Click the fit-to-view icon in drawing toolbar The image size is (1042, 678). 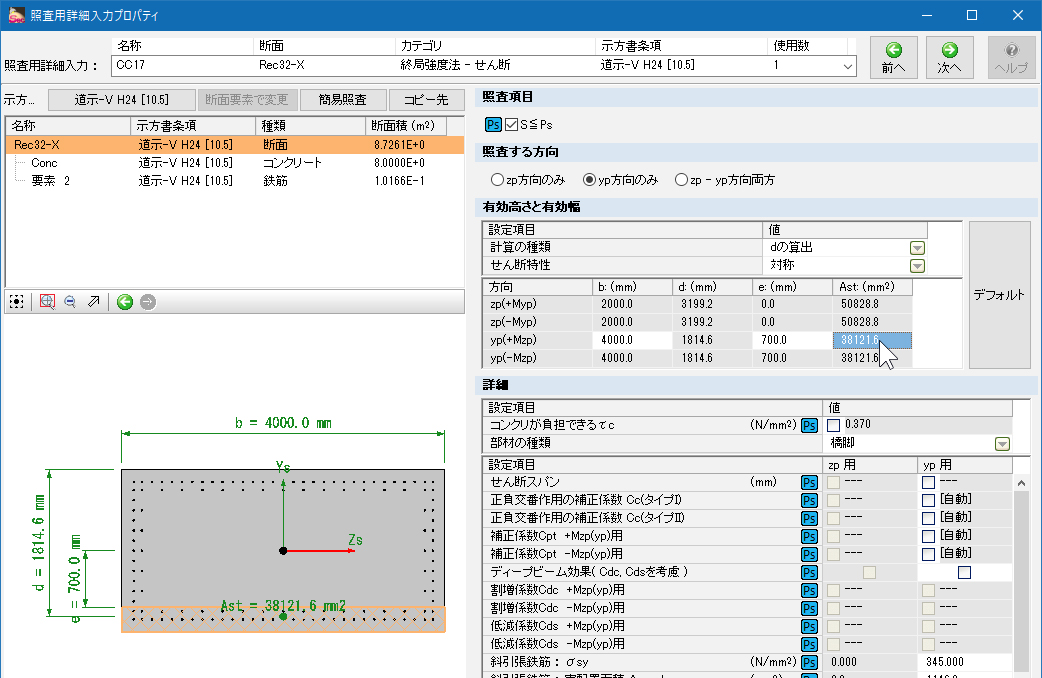(x=17, y=302)
